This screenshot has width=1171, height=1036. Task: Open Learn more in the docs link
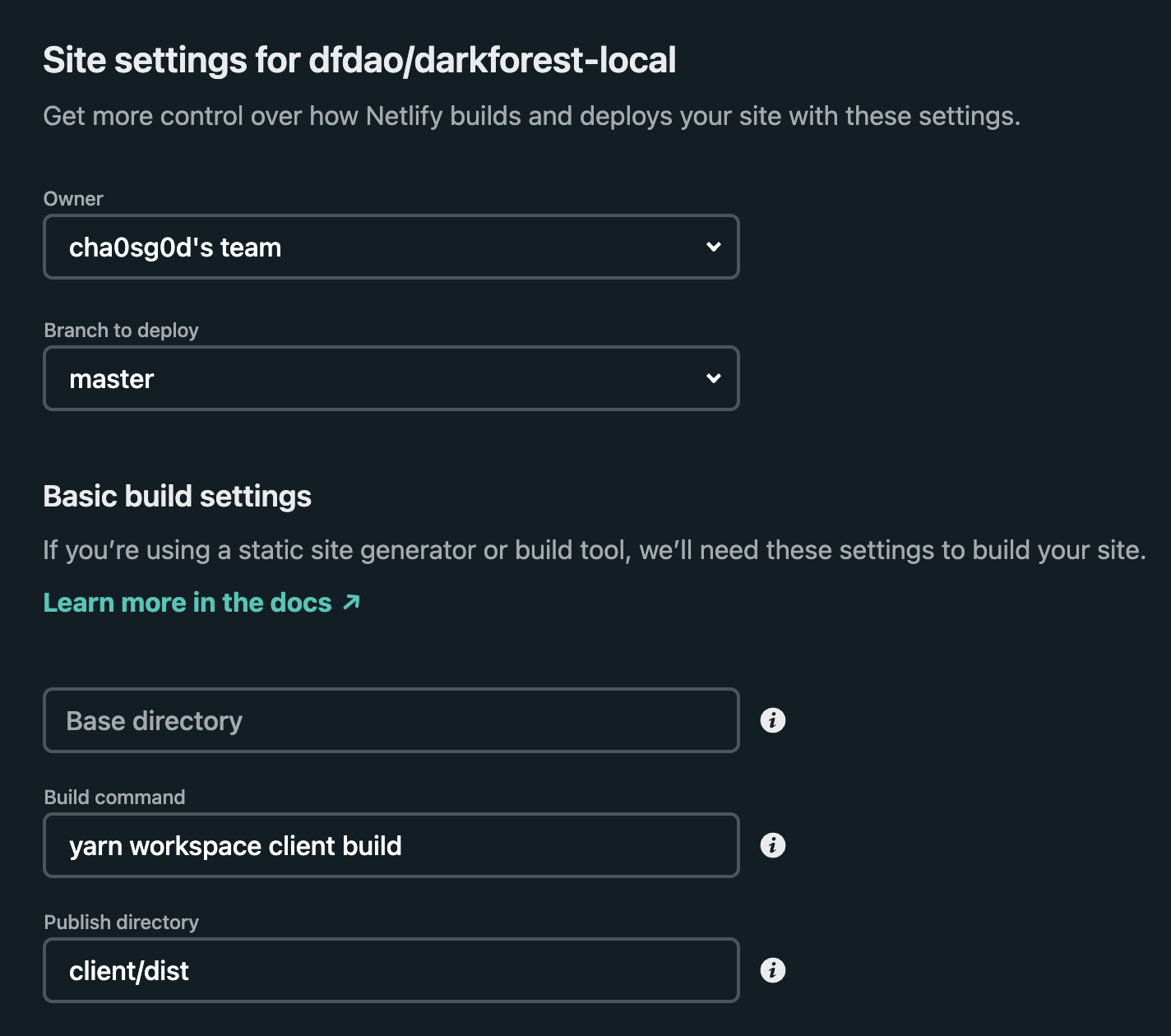click(201, 603)
